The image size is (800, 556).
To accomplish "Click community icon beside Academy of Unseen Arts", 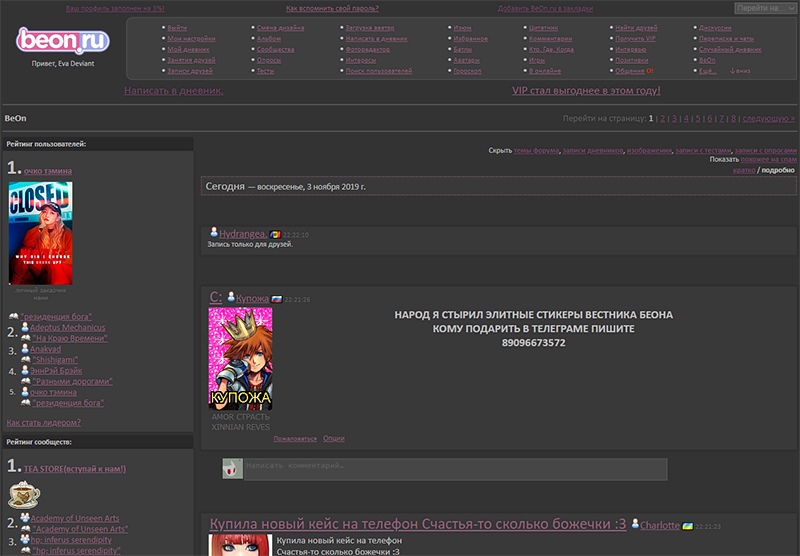I will point(25,517).
